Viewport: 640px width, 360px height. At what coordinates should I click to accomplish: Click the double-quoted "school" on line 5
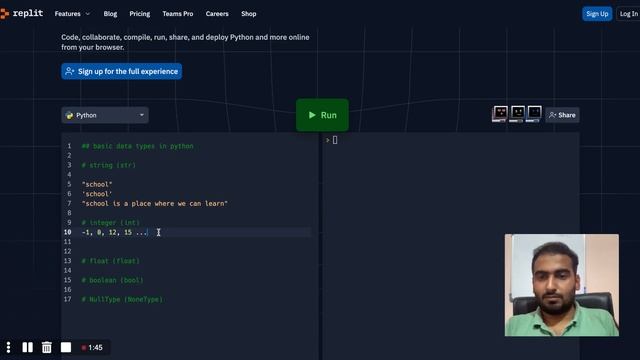click(97, 184)
